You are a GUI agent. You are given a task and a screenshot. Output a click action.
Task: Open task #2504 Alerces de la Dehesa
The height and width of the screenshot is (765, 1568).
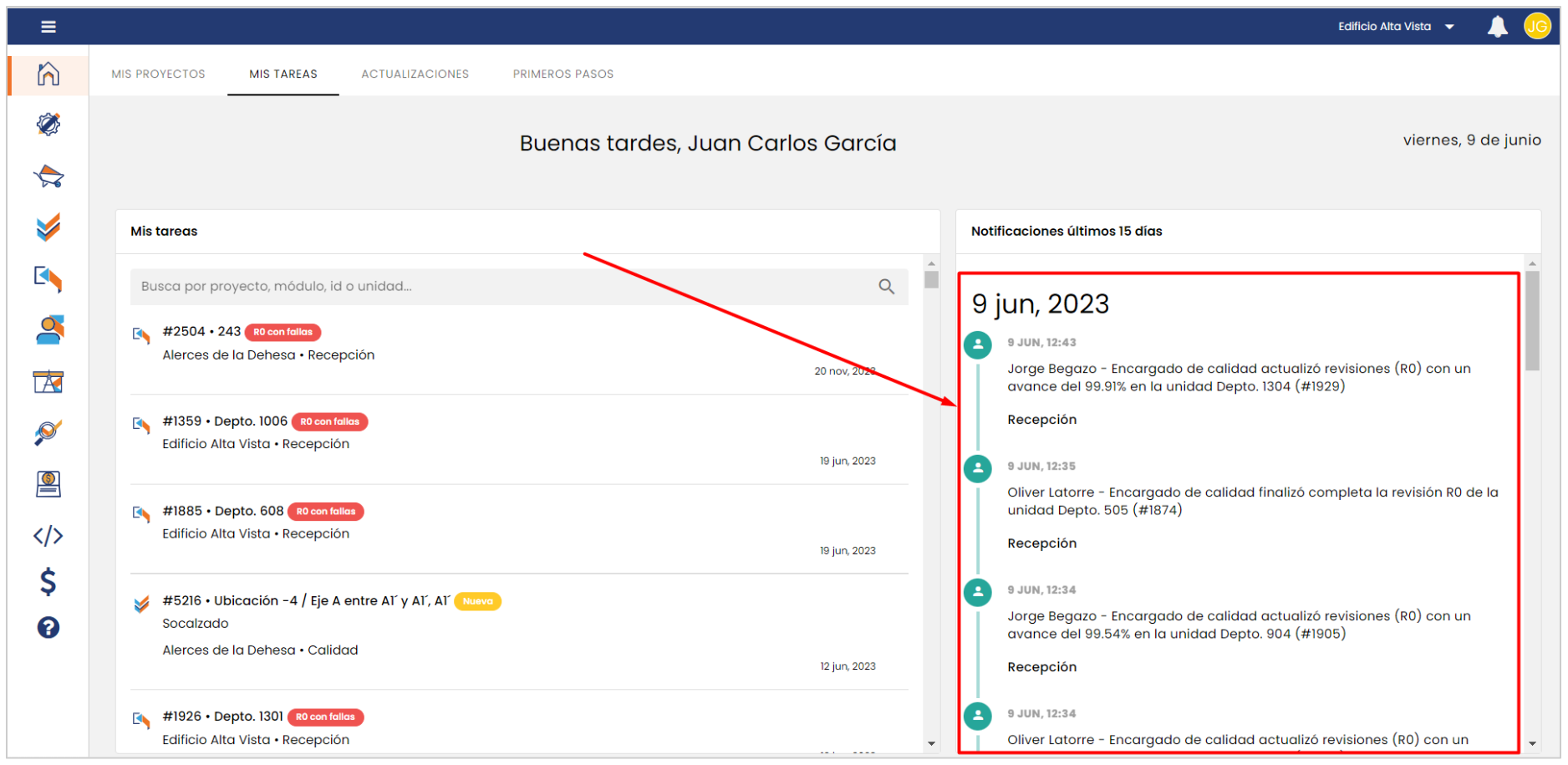(267, 344)
